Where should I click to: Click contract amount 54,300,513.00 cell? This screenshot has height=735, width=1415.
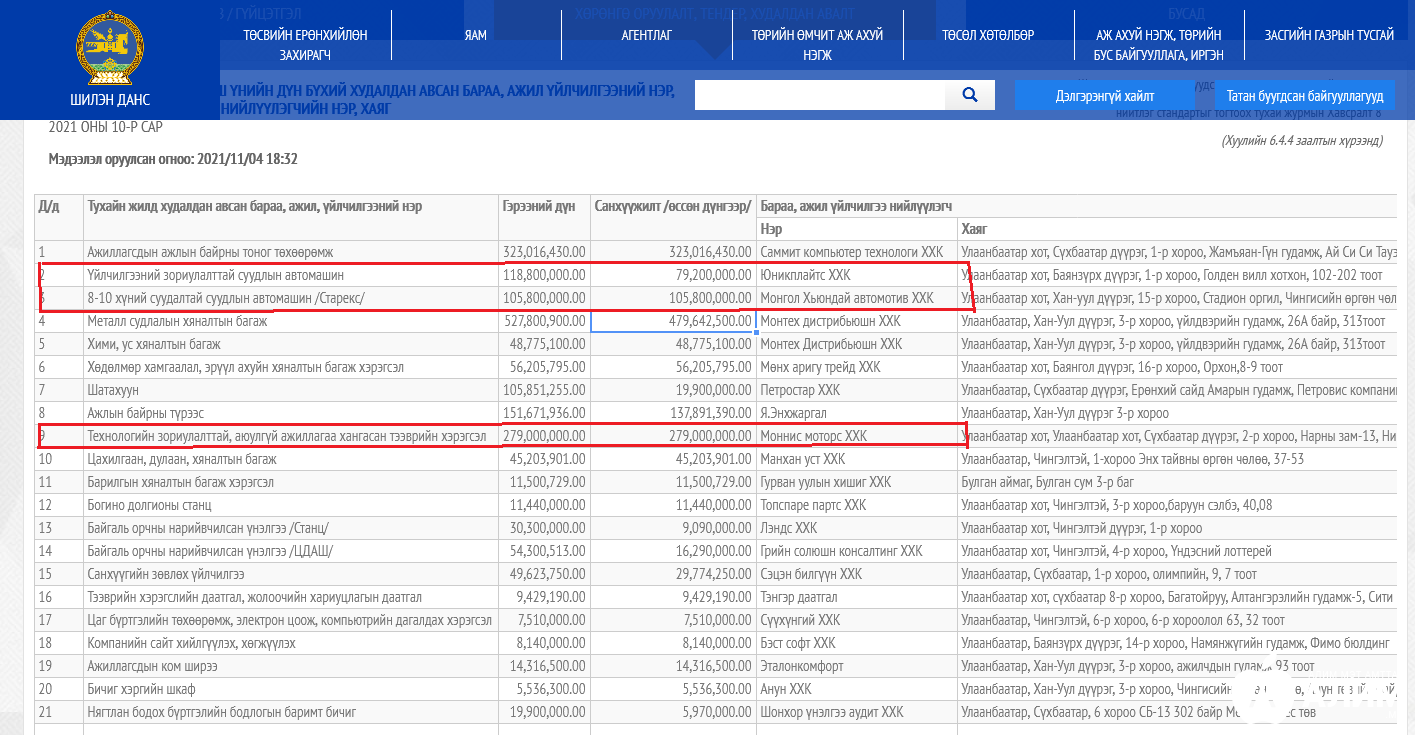pyautogui.click(x=544, y=551)
